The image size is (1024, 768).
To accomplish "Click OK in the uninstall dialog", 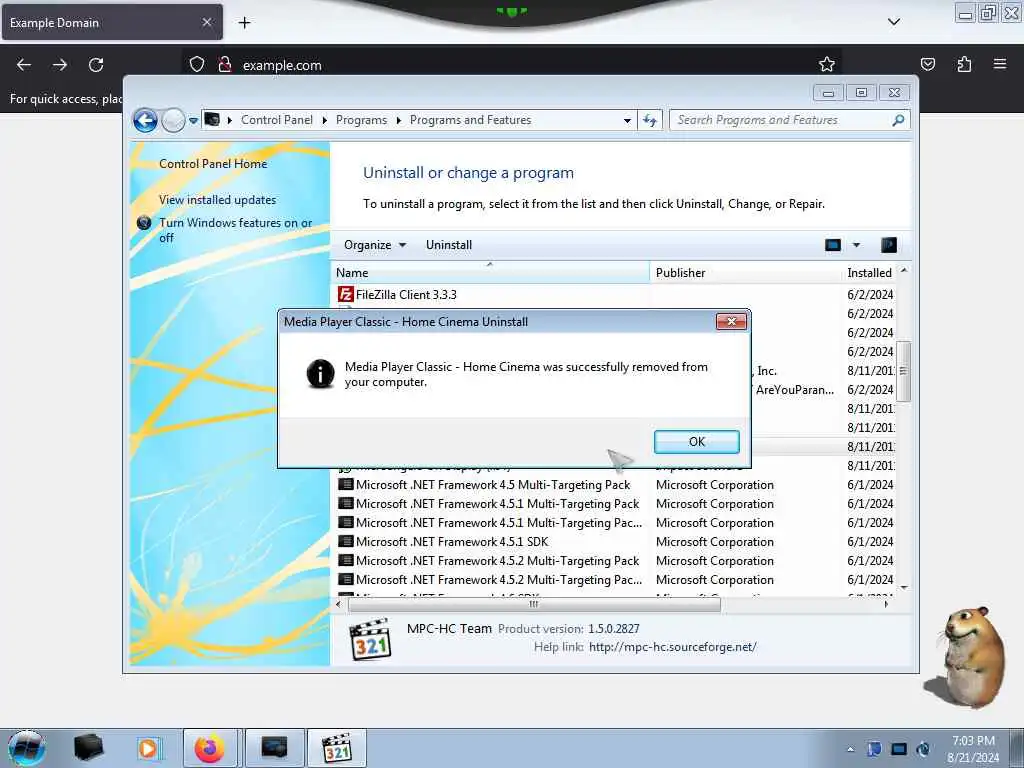I will (x=696, y=441).
